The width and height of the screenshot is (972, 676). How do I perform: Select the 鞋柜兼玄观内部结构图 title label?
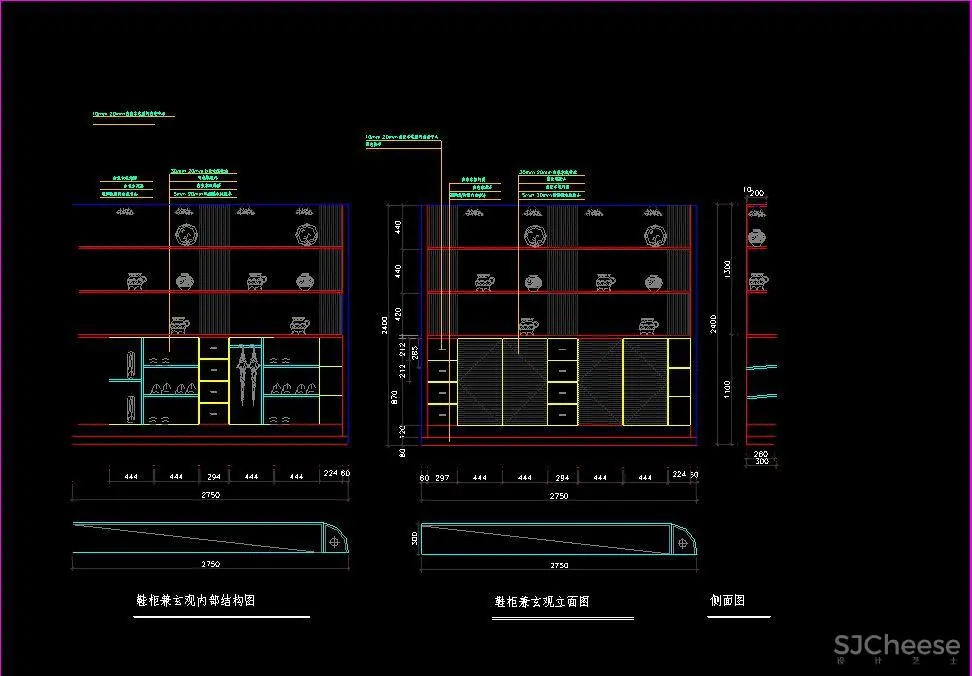196,601
